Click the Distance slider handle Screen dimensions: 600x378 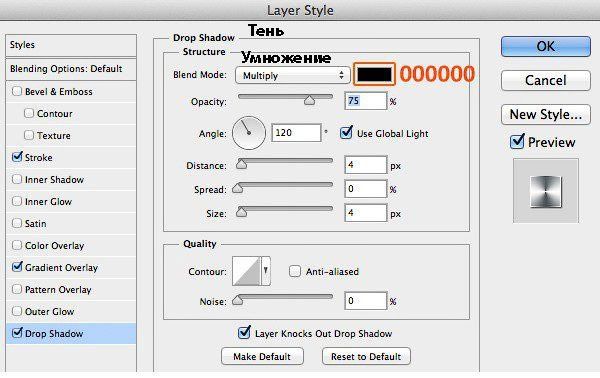click(241, 164)
